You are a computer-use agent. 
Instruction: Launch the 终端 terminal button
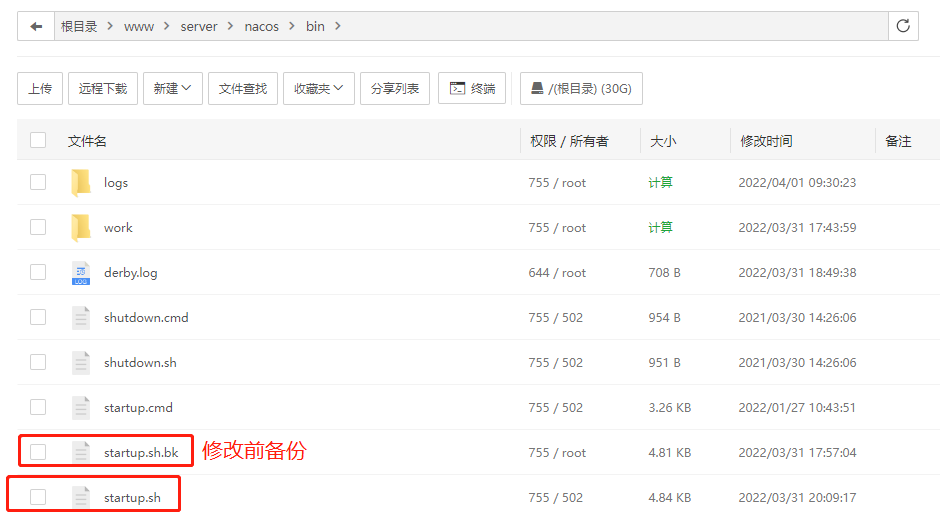(472, 89)
